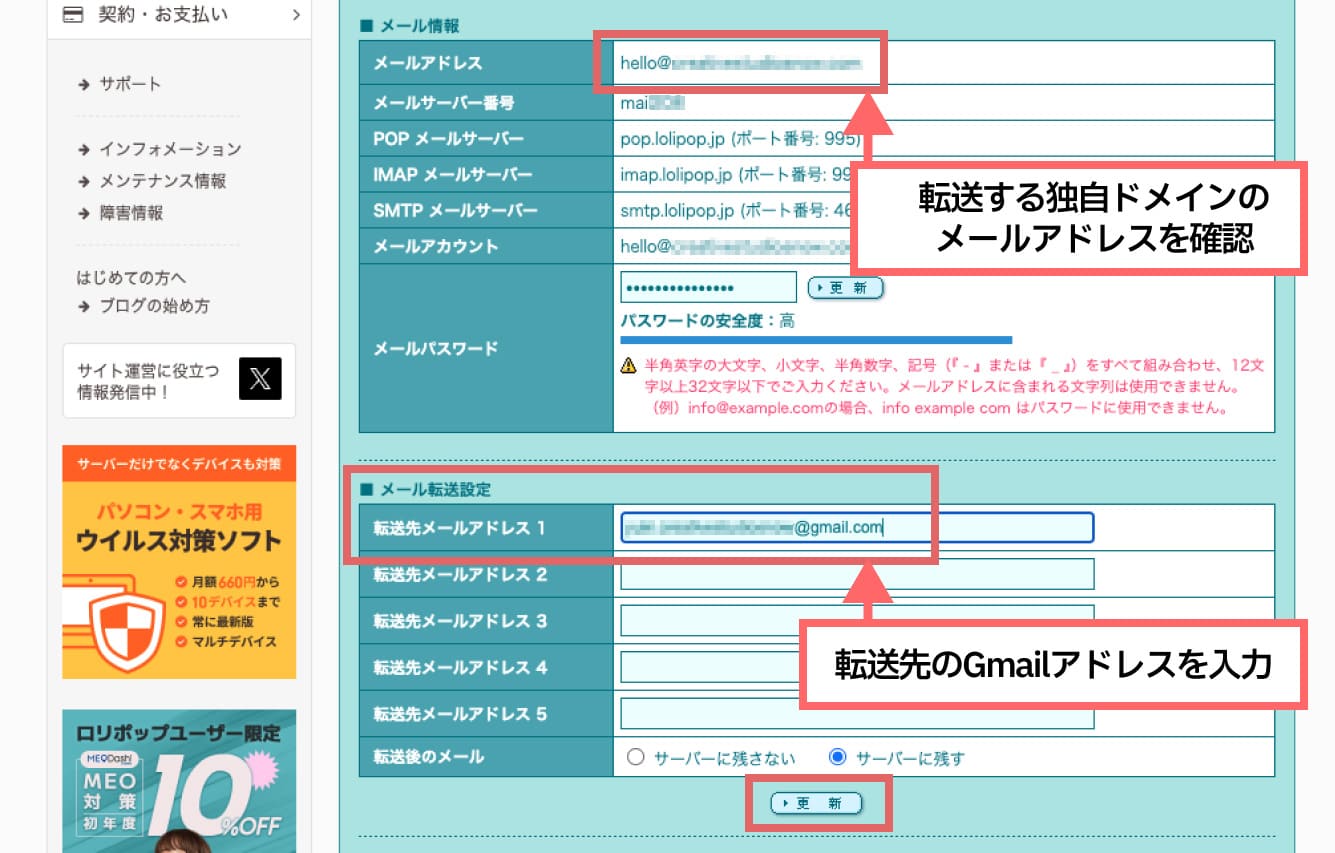Expand 契約・お支払い using its chevron
The width and height of the screenshot is (1335, 853).
[x=296, y=15]
